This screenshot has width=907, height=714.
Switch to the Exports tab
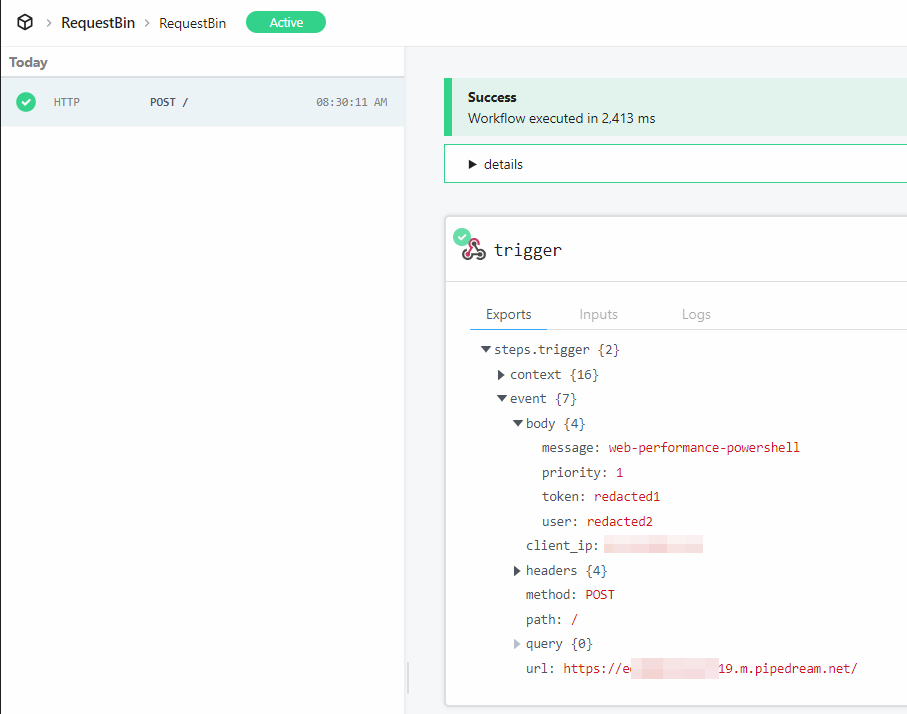pyautogui.click(x=508, y=314)
